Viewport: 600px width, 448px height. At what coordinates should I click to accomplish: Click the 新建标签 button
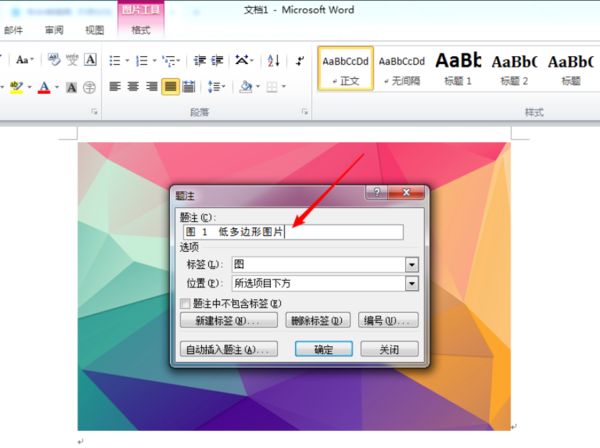(x=229, y=320)
